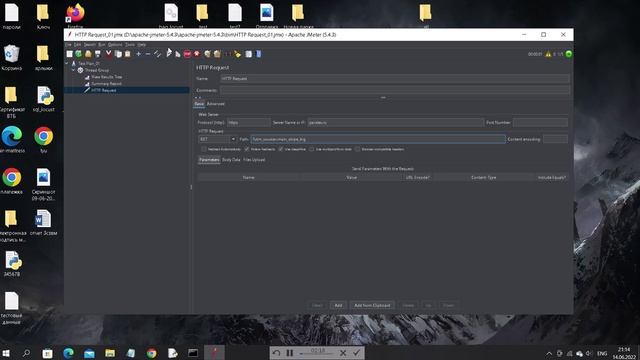
Task: Click the New test plan toolbar icon
Action: tap(69, 54)
